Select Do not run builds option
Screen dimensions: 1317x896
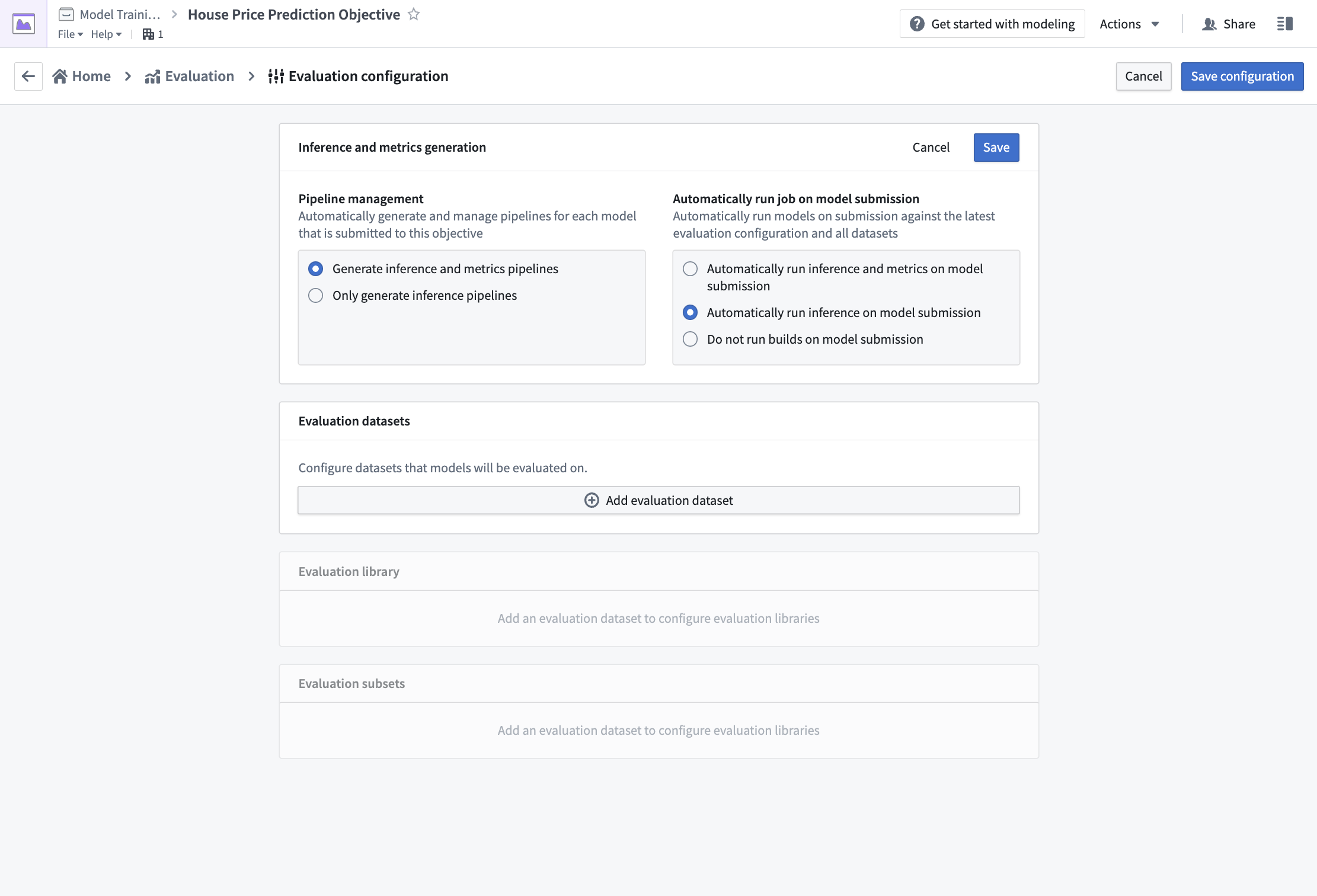click(690, 339)
